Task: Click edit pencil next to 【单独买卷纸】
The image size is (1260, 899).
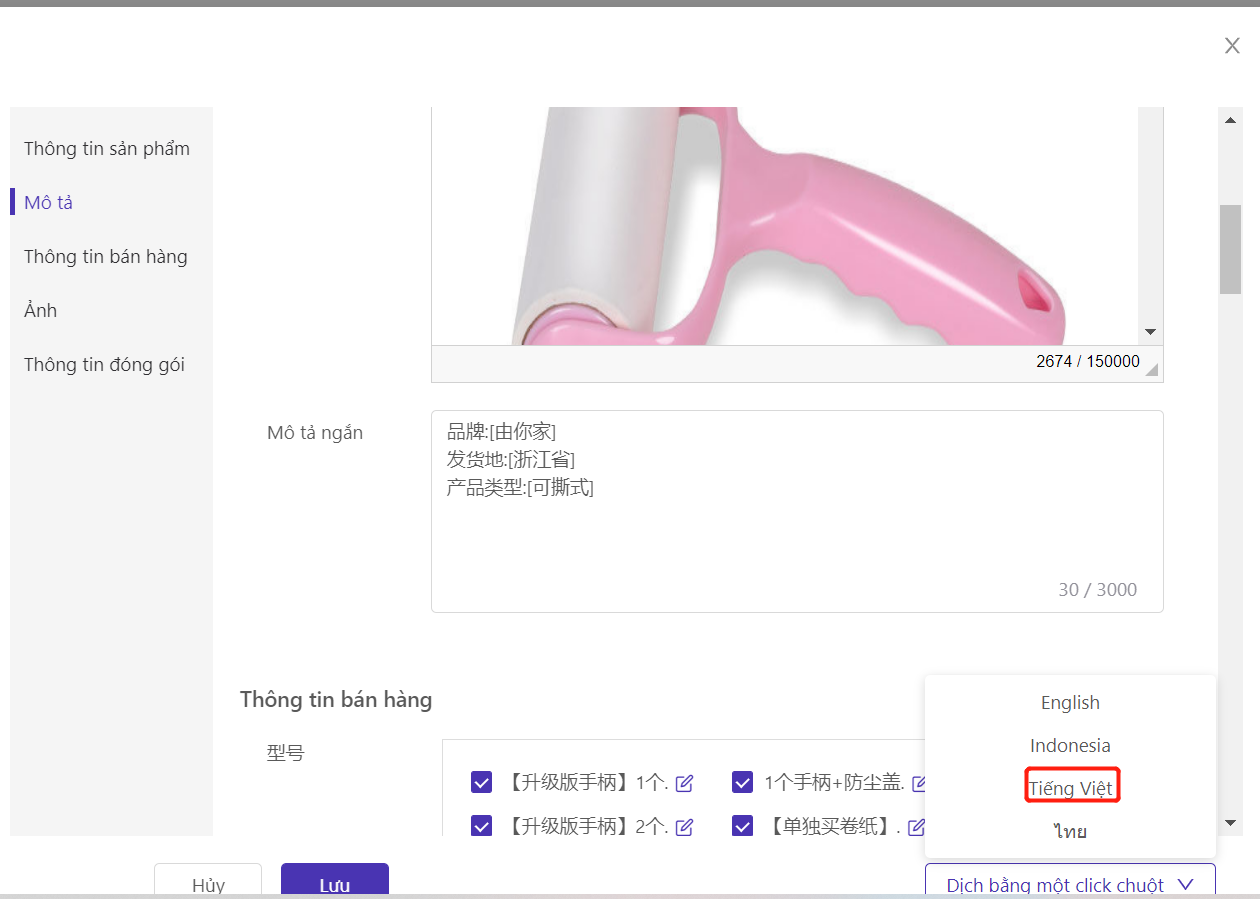Action: (915, 827)
